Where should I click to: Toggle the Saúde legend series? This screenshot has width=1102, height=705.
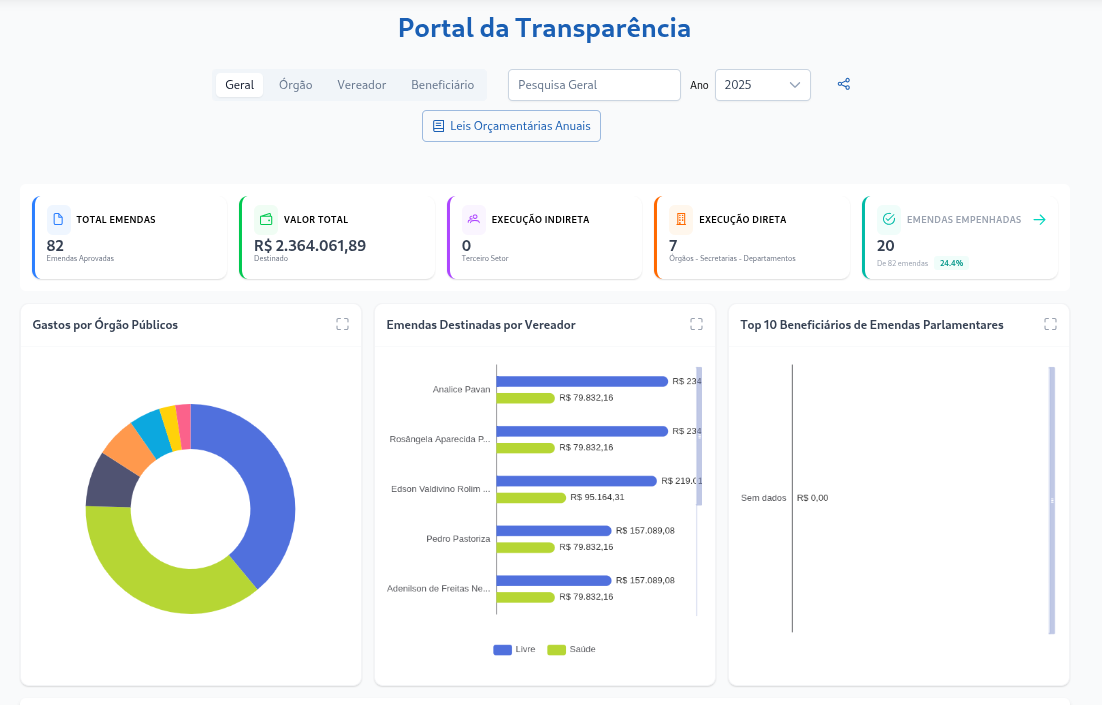tap(571, 649)
